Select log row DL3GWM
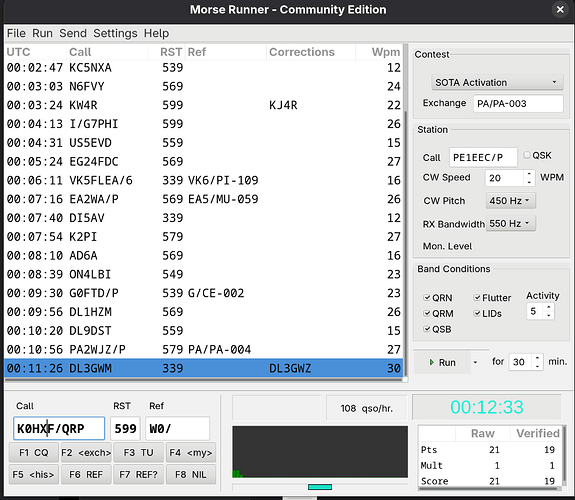 click(204, 368)
